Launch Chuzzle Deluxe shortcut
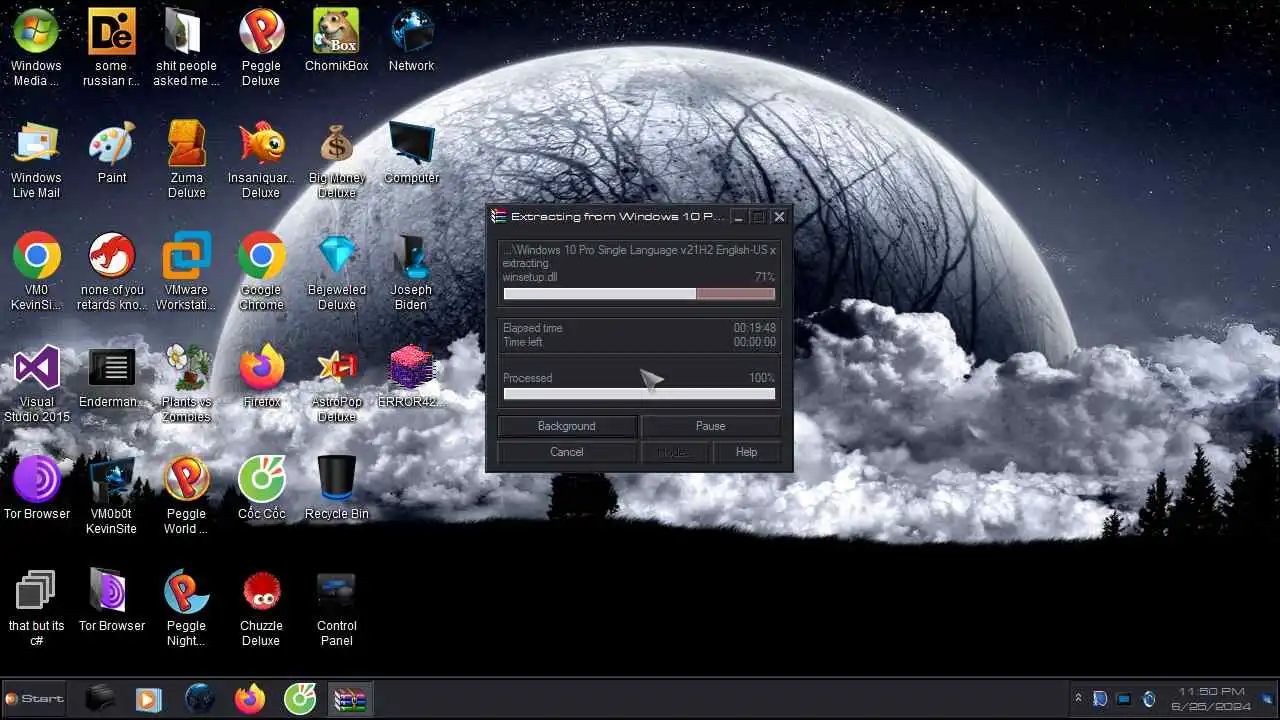This screenshot has height=720, width=1280. 261,608
